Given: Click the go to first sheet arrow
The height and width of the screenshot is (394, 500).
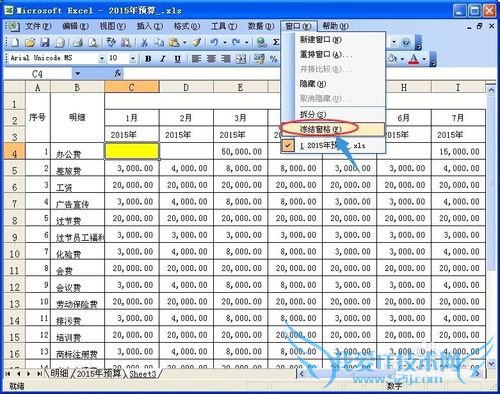Looking at the screenshot, I should coord(8,374).
